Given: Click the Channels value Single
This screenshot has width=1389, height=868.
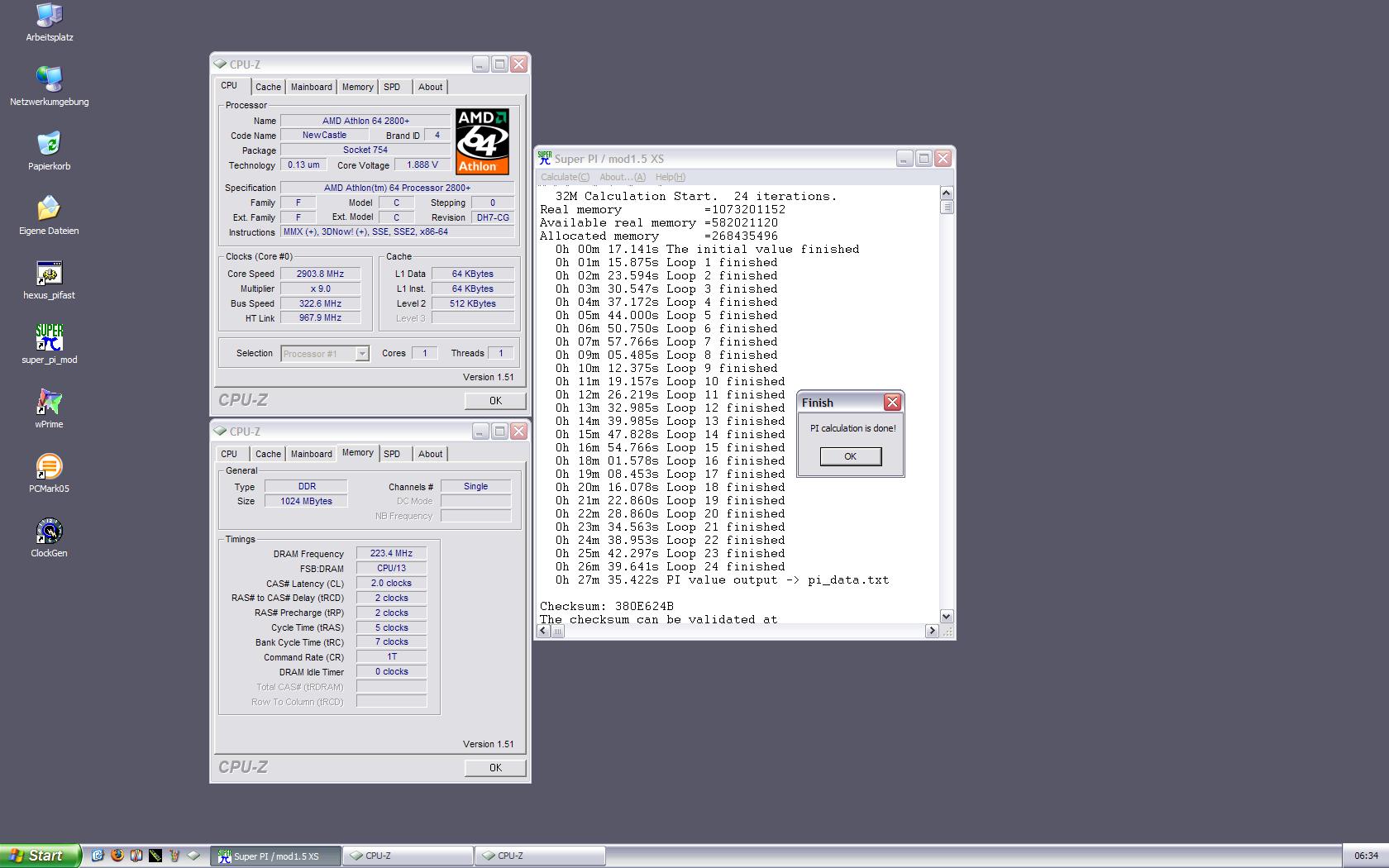Looking at the screenshot, I should tap(475, 486).
